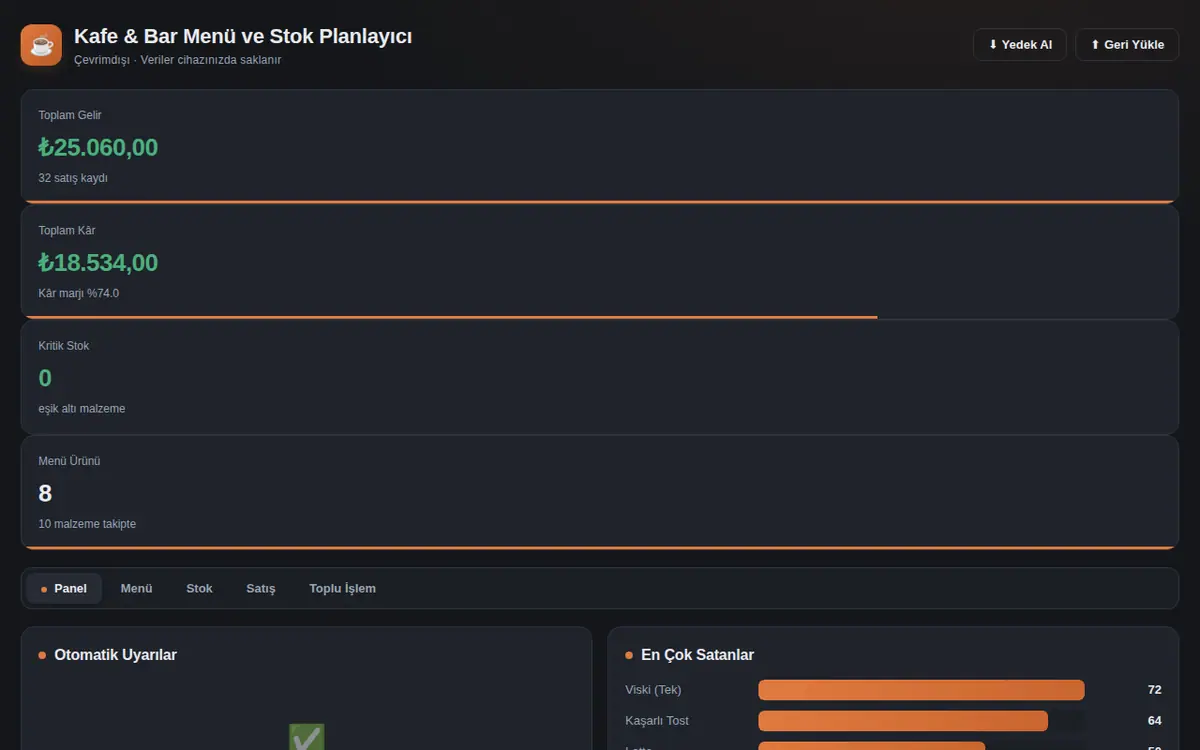Go to the Stok tab

(x=199, y=588)
